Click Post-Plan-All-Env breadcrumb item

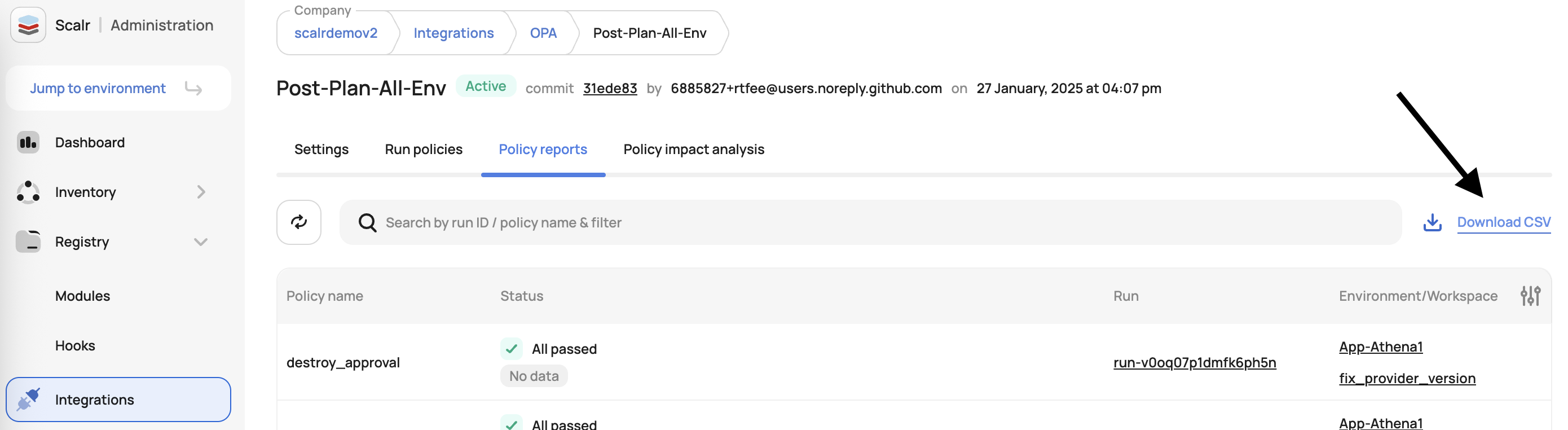click(x=649, y=33)
